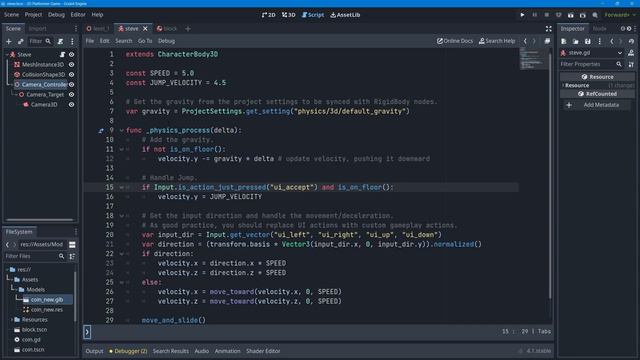The height and width of the screenshot is (360, 640).
Task: Click the Filter Properties field
Action: point(592,64)
